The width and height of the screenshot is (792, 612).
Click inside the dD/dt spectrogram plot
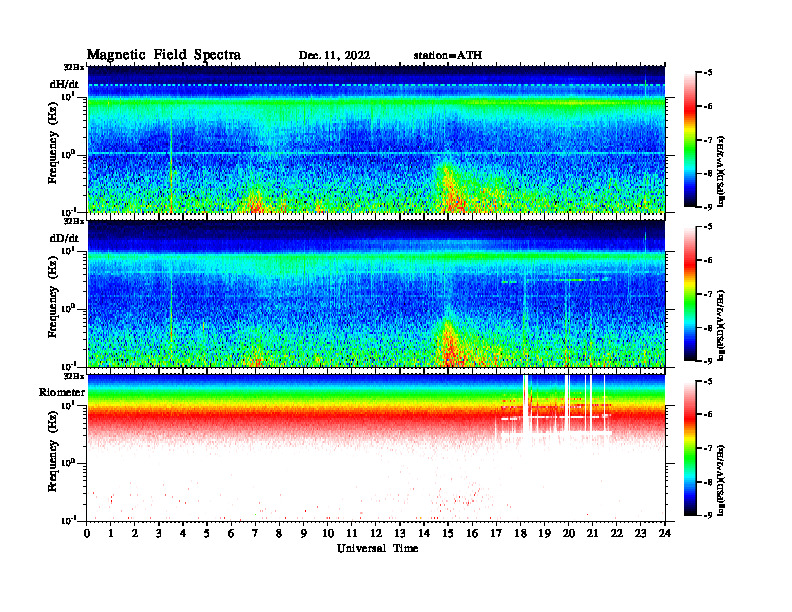(x=376, y=294)
